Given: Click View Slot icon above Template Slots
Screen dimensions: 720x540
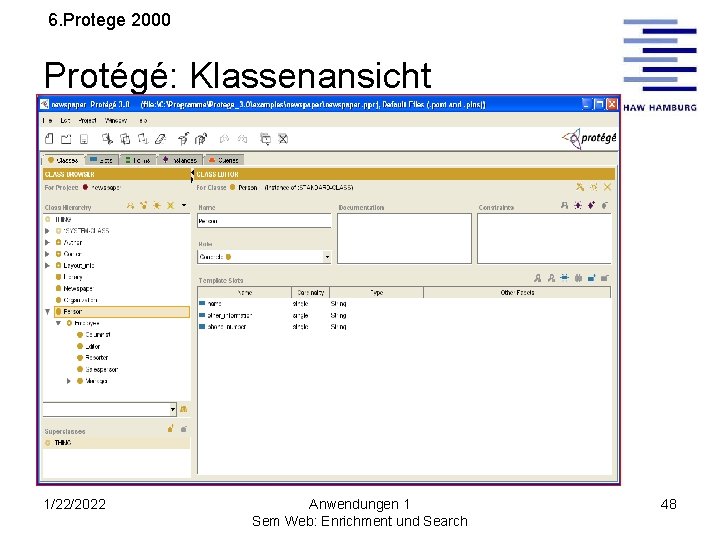Looking at the screenshot, I should coord(538,278).
